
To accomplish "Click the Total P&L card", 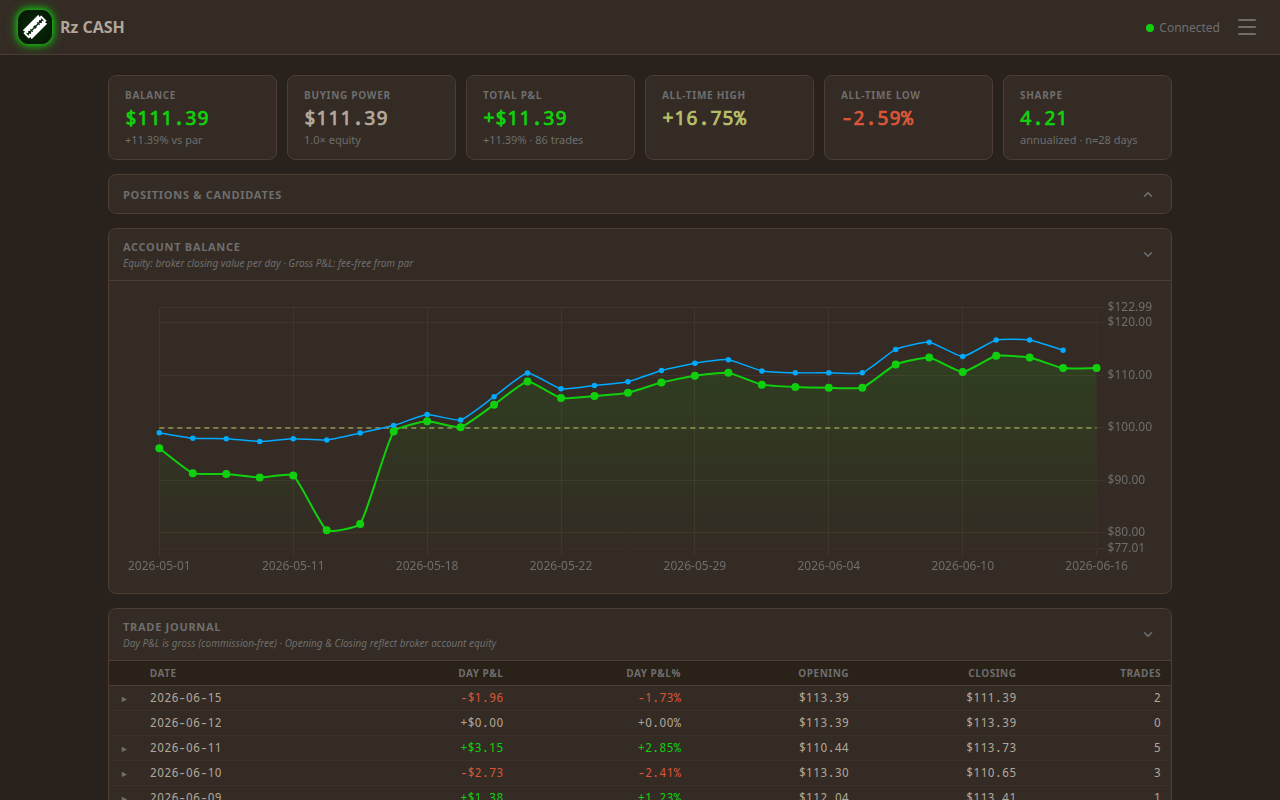I will 550,118.
